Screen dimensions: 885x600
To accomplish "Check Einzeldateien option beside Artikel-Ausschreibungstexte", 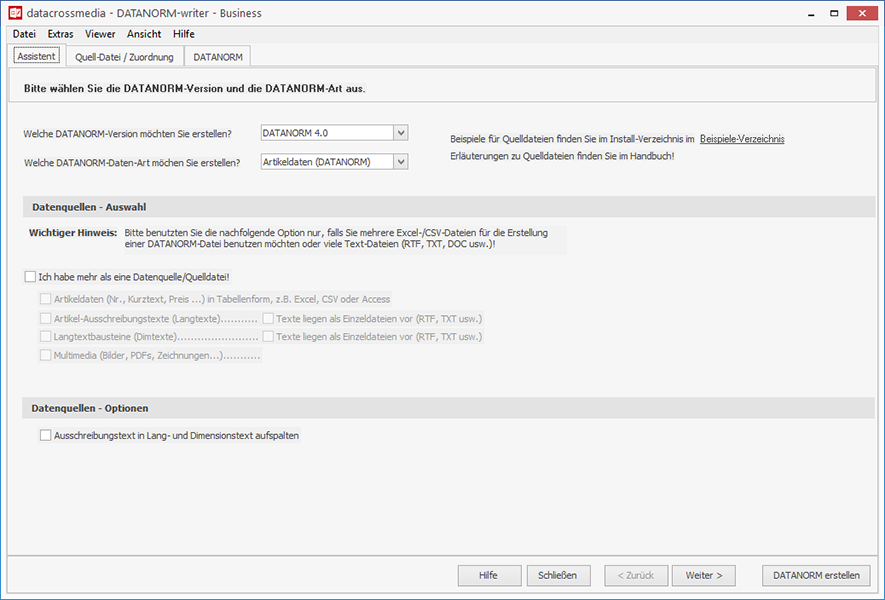I will tap(268, 318).
